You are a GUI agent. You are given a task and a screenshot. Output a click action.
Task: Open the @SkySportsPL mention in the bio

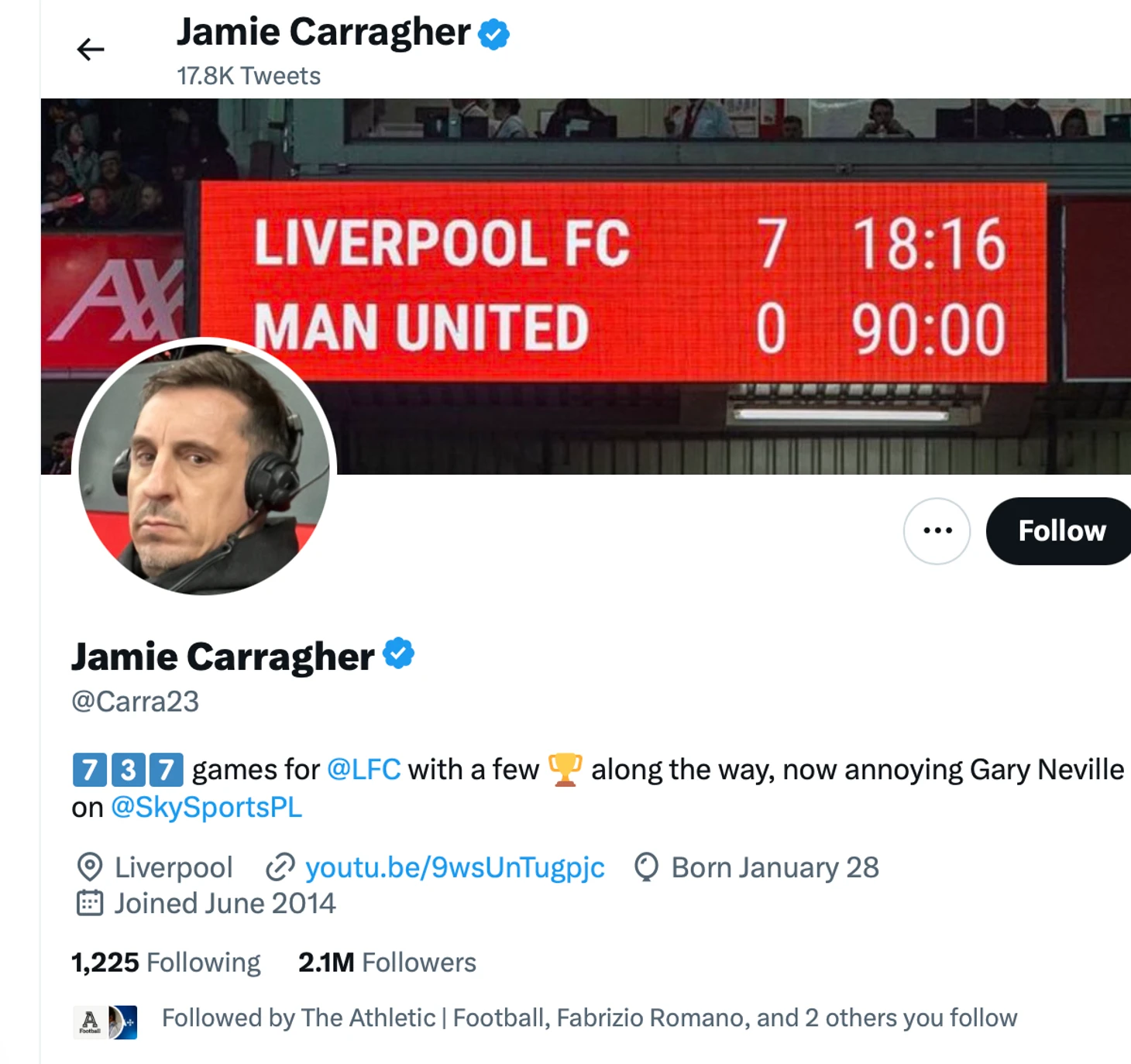(206, 808)
